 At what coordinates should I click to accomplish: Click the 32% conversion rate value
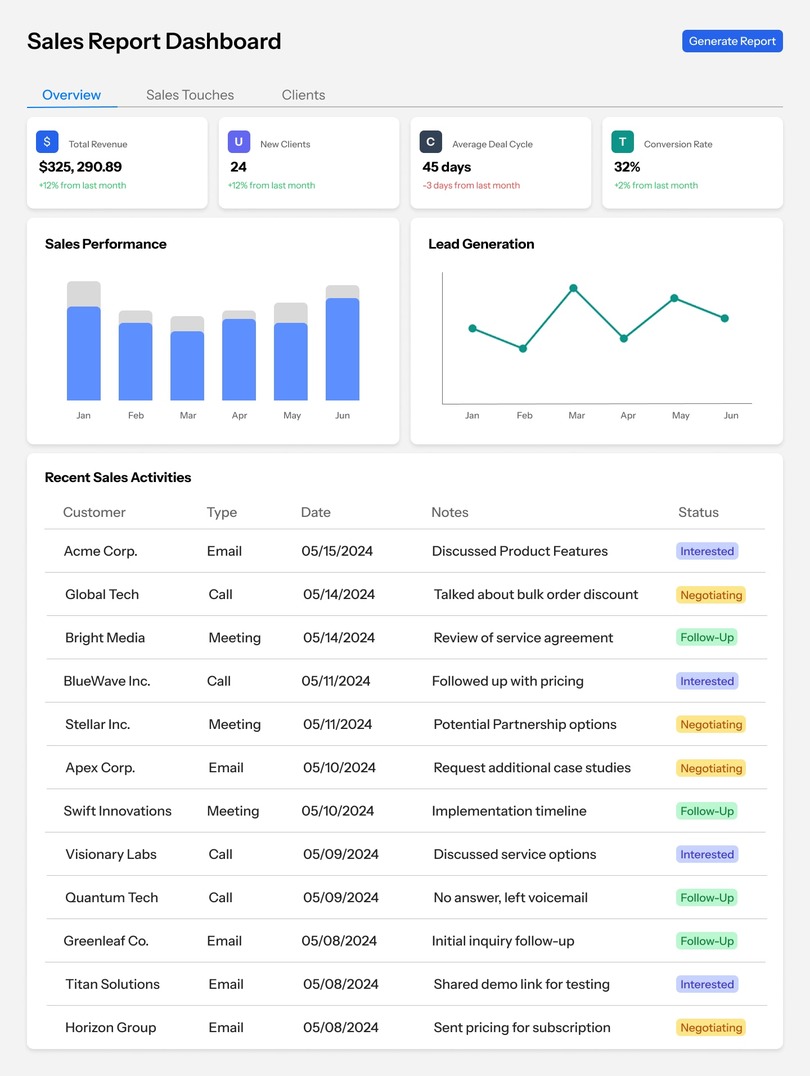(627, 167)
